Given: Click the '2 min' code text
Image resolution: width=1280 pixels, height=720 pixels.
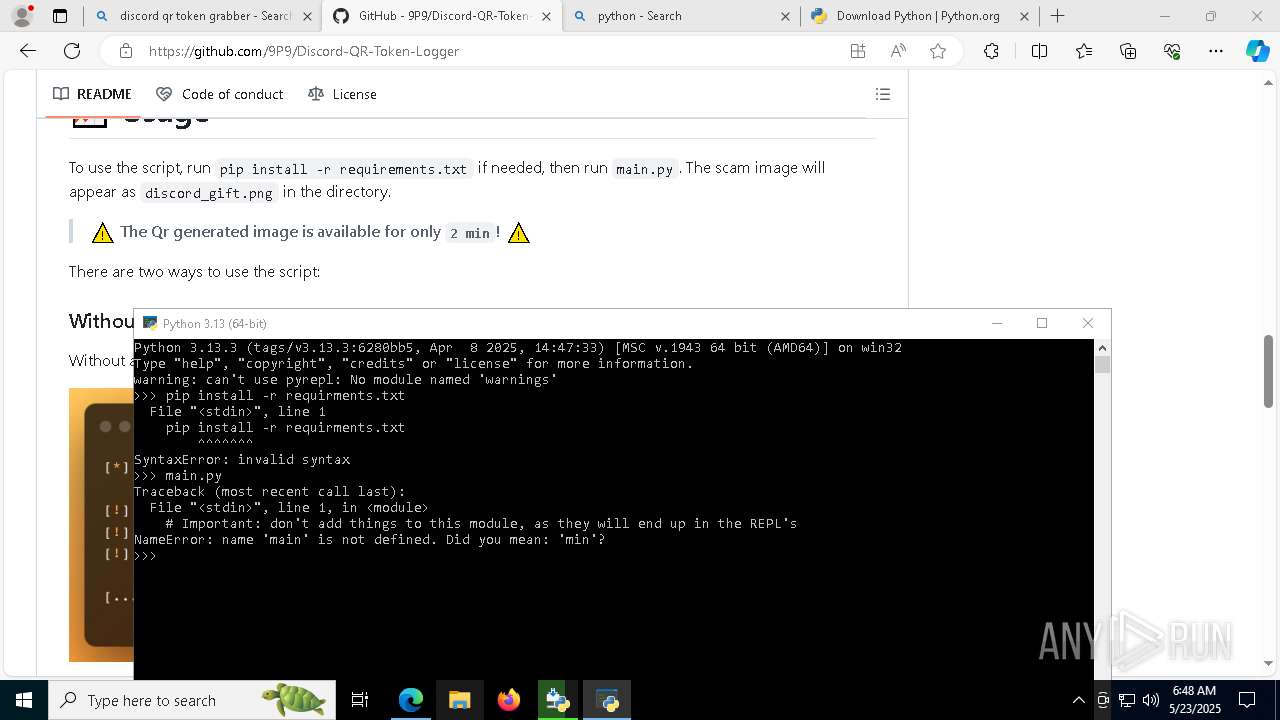Looking at the screenshot, I should pyautogui.click(x=470, y=233).
